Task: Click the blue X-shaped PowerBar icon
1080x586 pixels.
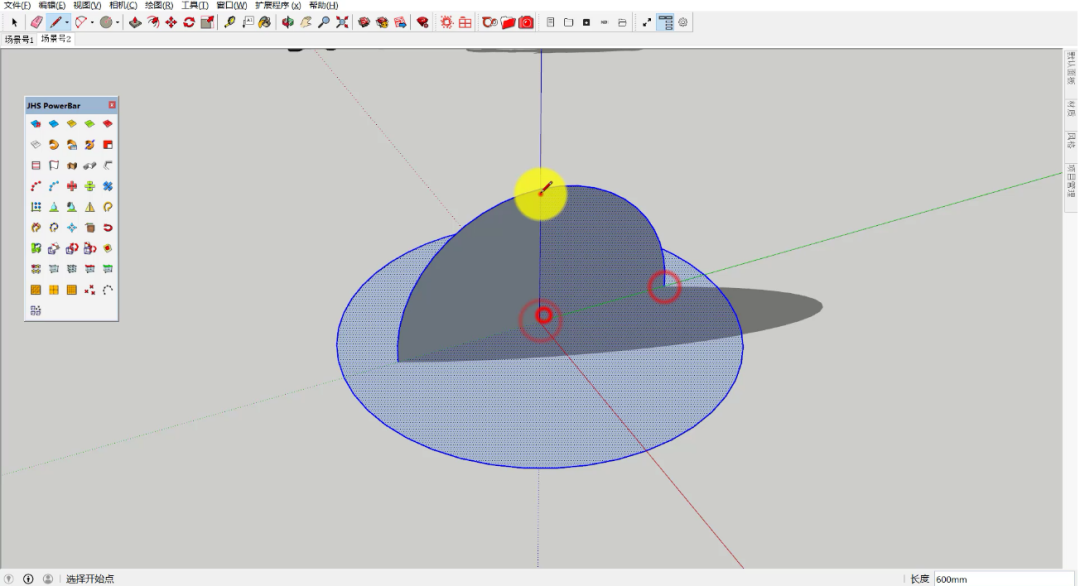Action: pyautogui.click(x=107, y=187)
